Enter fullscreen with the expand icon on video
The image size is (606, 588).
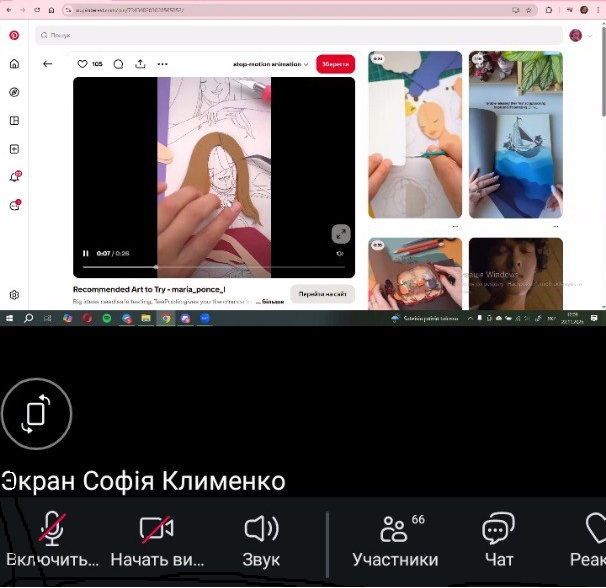(340, 234)
